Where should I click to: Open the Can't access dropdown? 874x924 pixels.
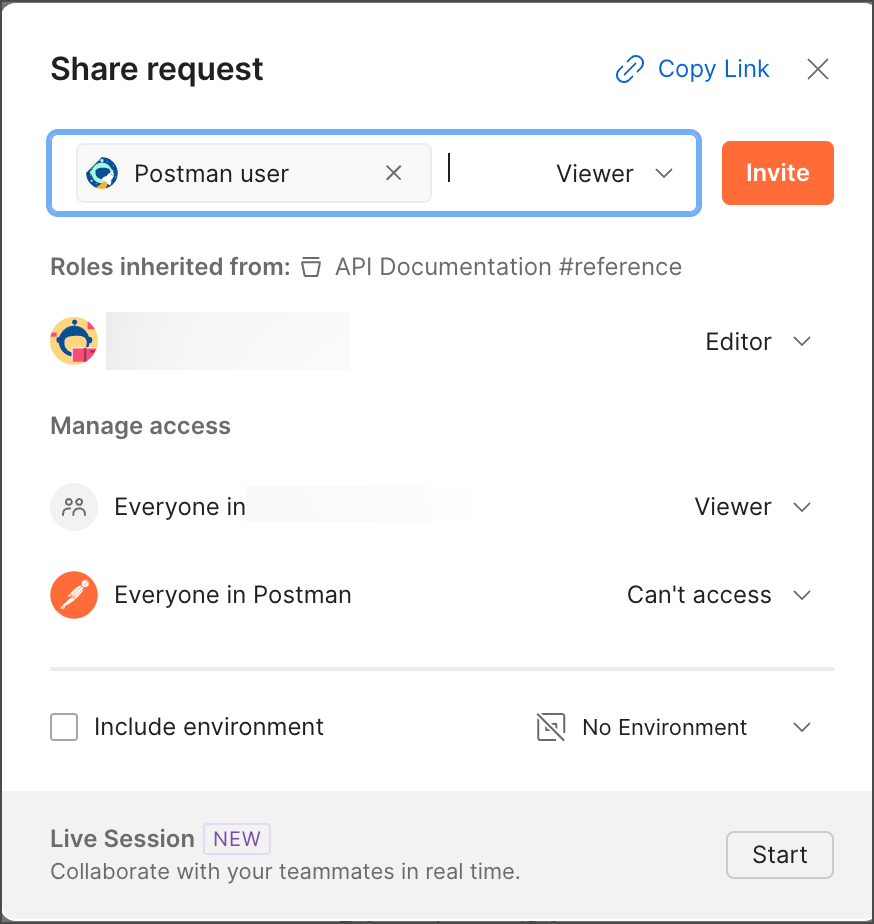(x=718, y=595)
